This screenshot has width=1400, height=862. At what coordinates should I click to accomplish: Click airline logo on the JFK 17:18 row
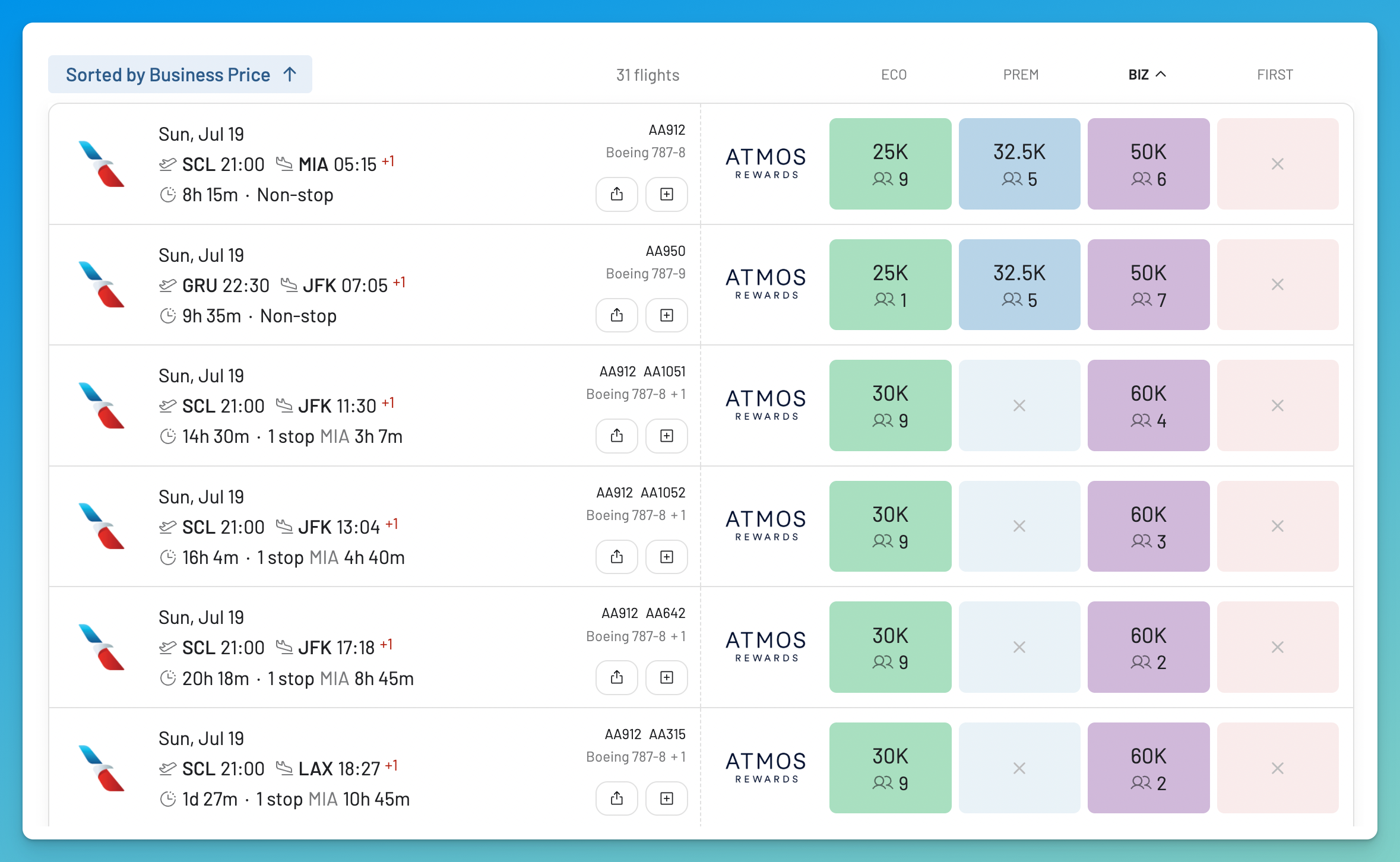click(102, 647)
